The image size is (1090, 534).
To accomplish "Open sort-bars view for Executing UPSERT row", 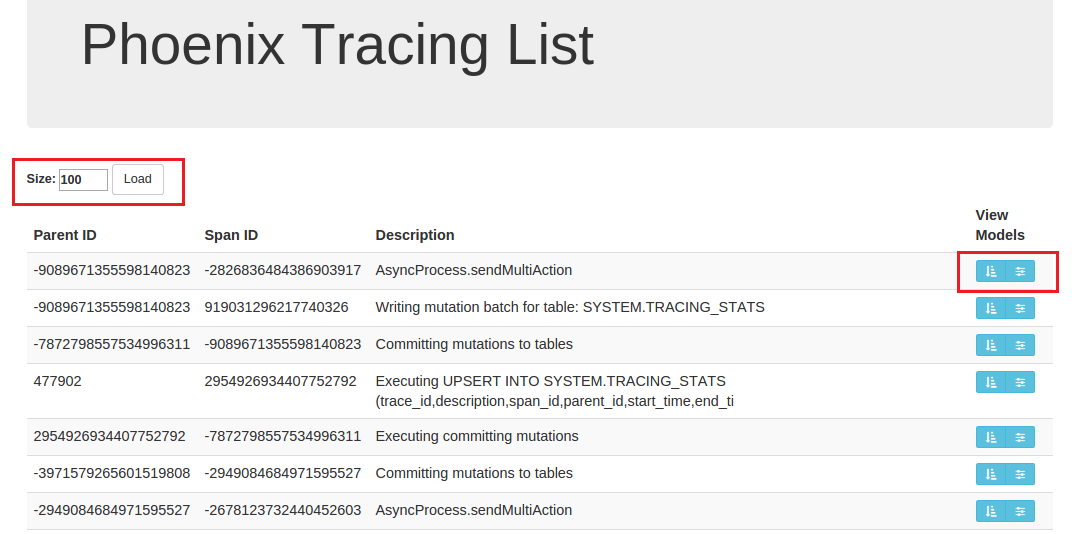I will click(x=991, y=382).
